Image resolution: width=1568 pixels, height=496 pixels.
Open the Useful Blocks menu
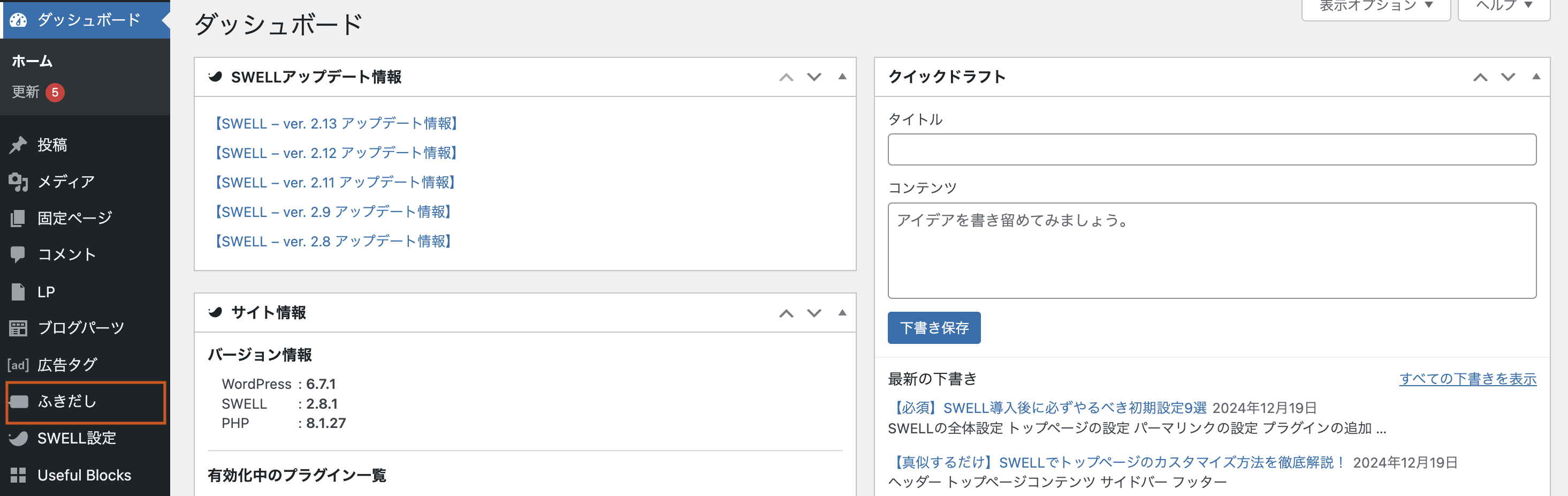coord(85,475)
